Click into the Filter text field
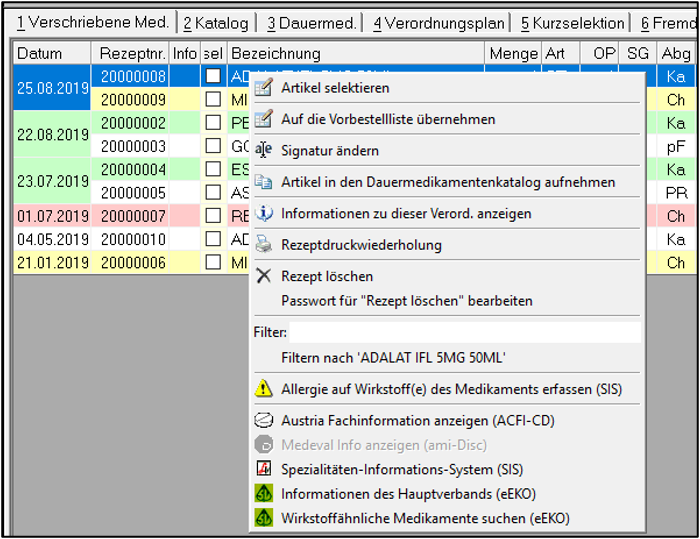 [465, 332]
